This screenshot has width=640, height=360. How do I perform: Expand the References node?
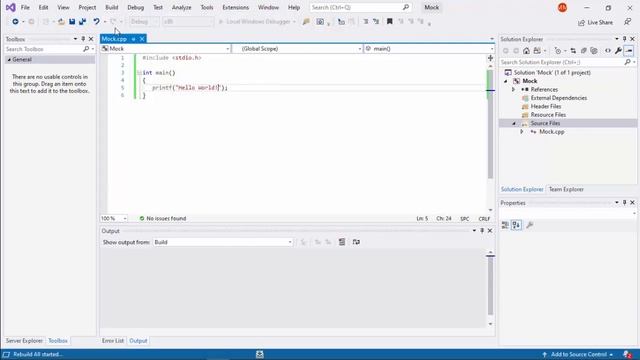514,89
